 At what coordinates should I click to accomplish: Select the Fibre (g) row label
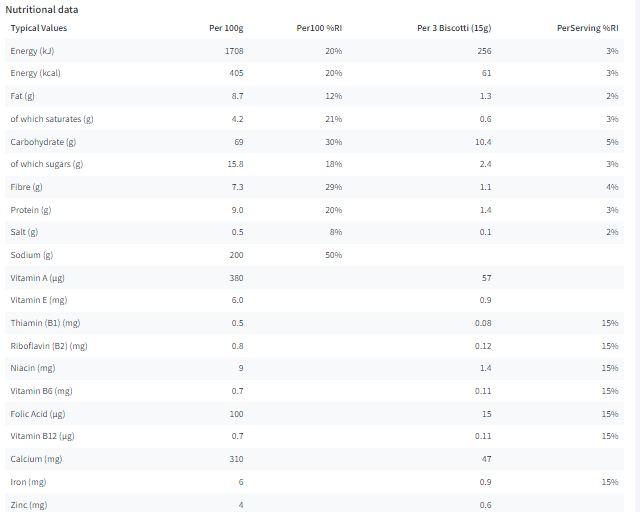[27, 187]
